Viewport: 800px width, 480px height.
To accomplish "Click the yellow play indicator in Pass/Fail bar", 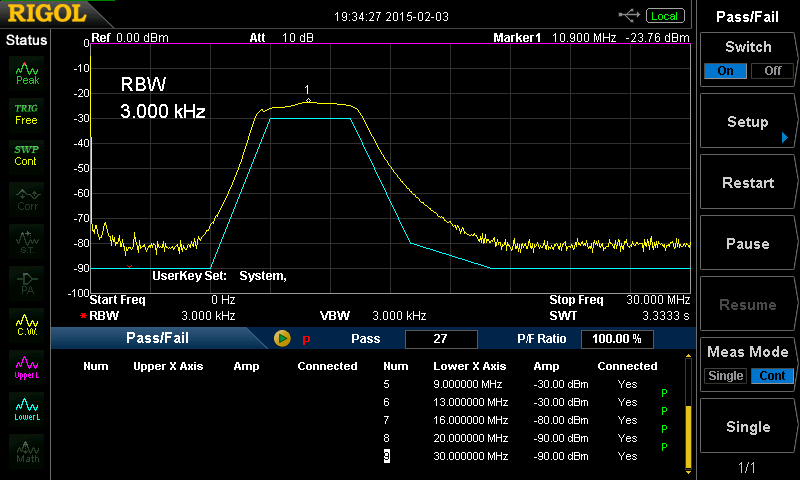I will point(282,339).
